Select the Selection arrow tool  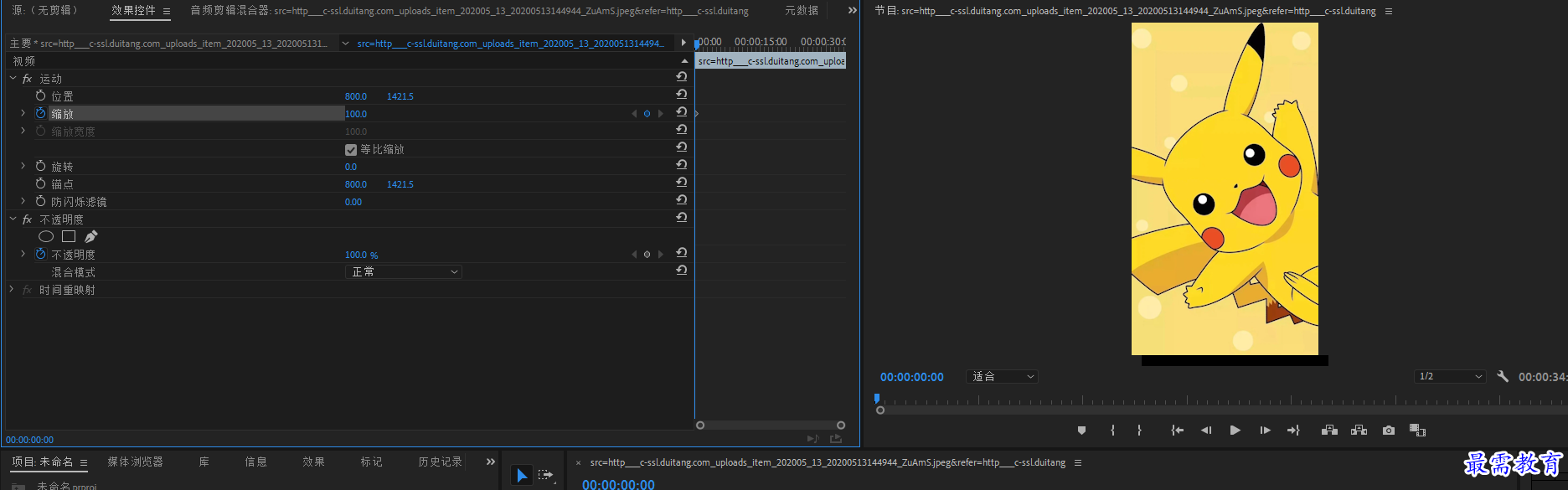521,476
